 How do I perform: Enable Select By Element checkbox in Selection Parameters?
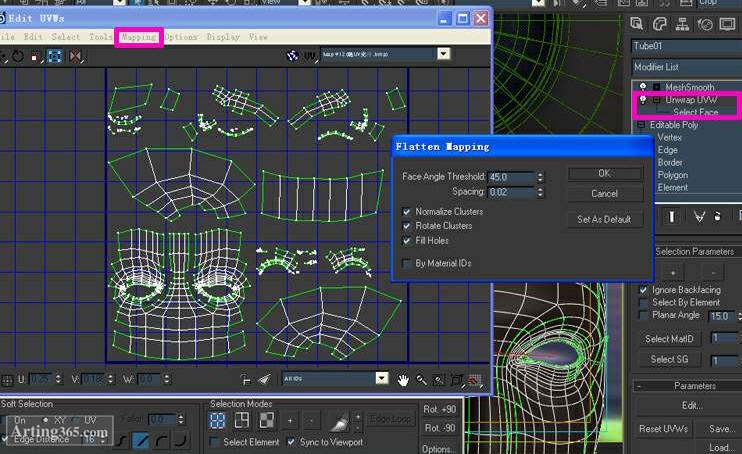pos(644,303)
